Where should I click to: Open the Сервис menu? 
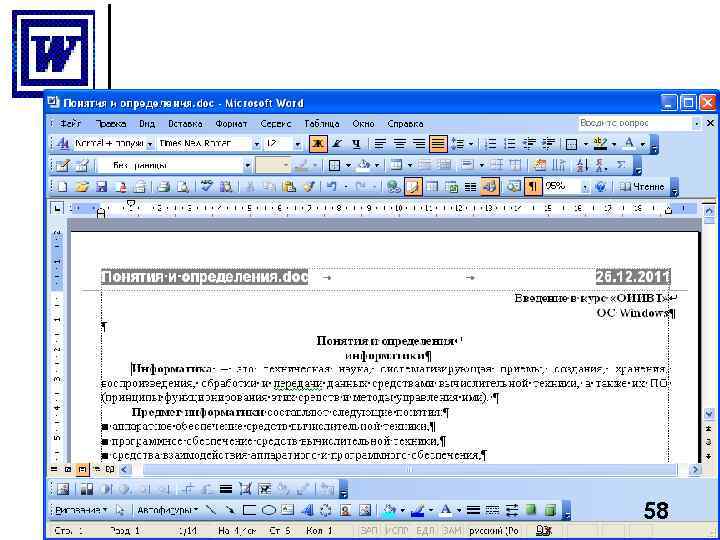coord(276,124)
